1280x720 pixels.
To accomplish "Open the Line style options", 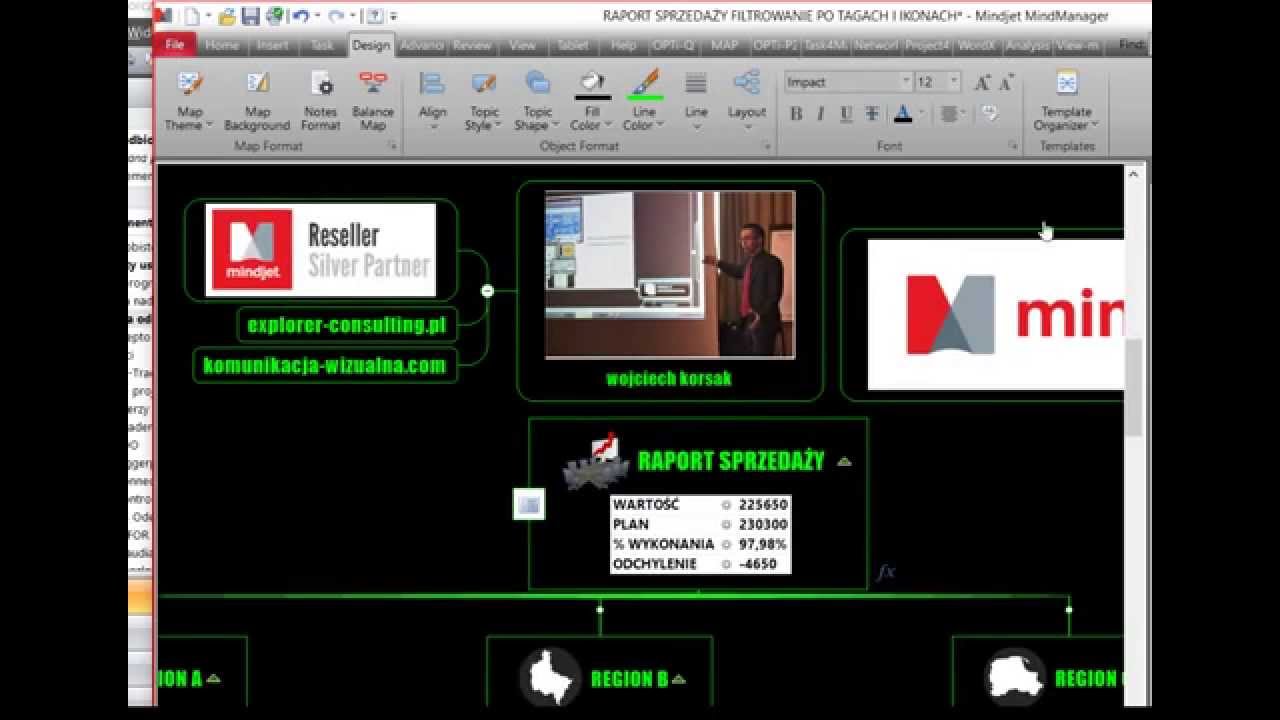I will tap(696, 101).
